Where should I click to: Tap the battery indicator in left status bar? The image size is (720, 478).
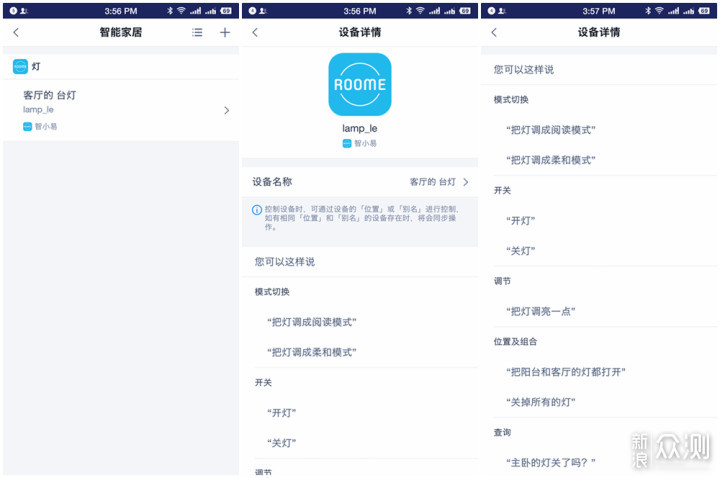point(227,10)
